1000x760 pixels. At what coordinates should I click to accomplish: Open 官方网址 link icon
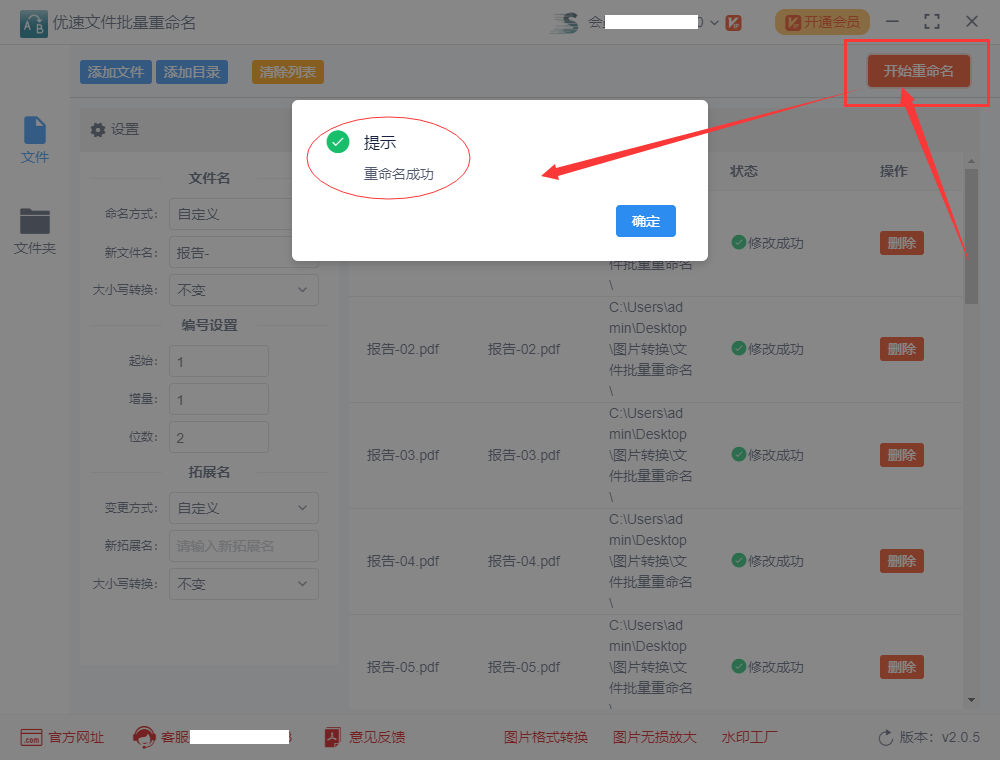tap(31, 738)
